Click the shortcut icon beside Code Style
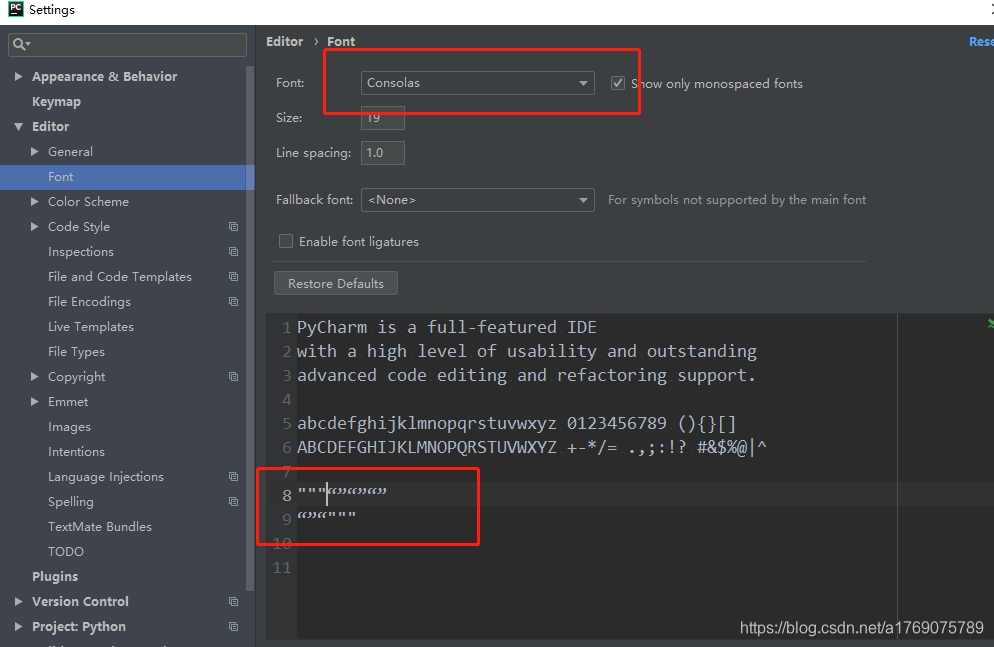 click(x=233, y=226)
